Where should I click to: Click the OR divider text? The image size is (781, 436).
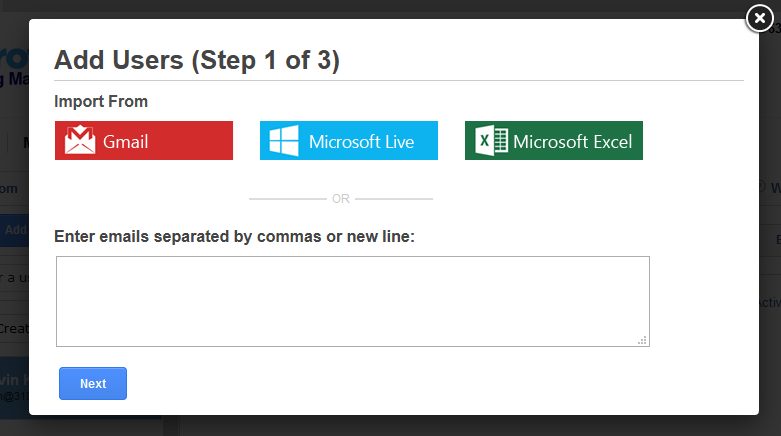click(x=341, y=199)
